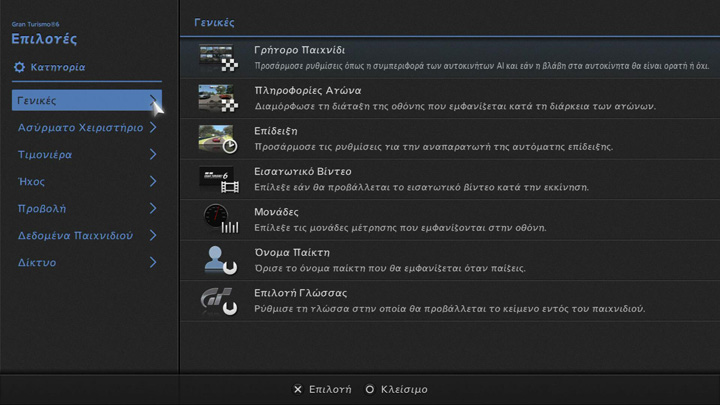Open the Προβολή category
This screenshot has height=405, width=720.
point(42,209)
